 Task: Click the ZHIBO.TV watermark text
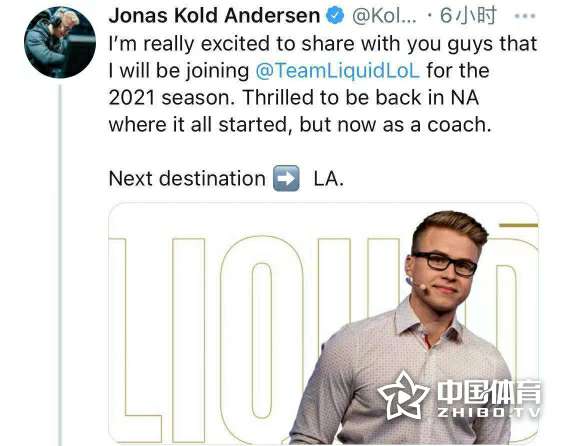click(489, 412)
